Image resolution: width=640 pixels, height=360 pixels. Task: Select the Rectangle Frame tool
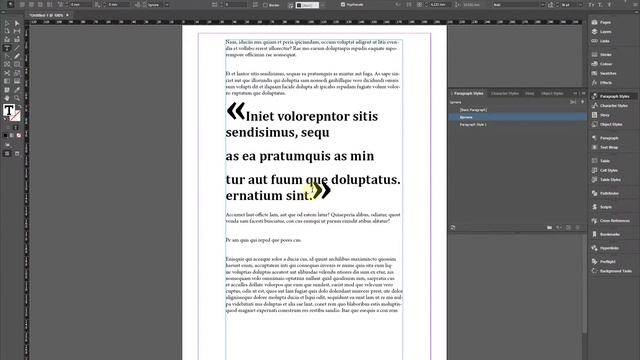pos(7,64)
